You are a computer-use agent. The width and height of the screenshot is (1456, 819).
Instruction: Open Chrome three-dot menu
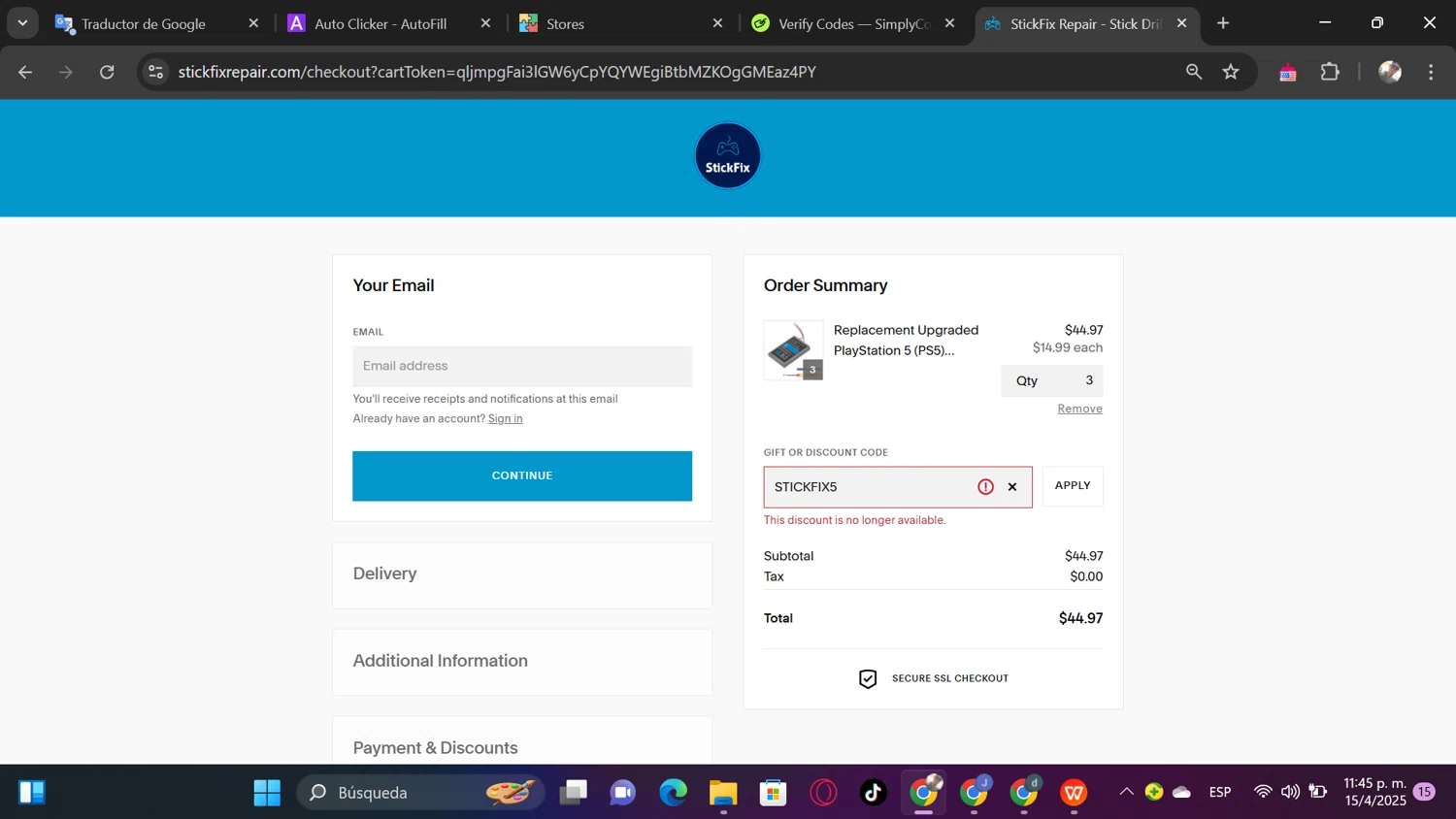pyautogui.click(x=1431, y=72)
